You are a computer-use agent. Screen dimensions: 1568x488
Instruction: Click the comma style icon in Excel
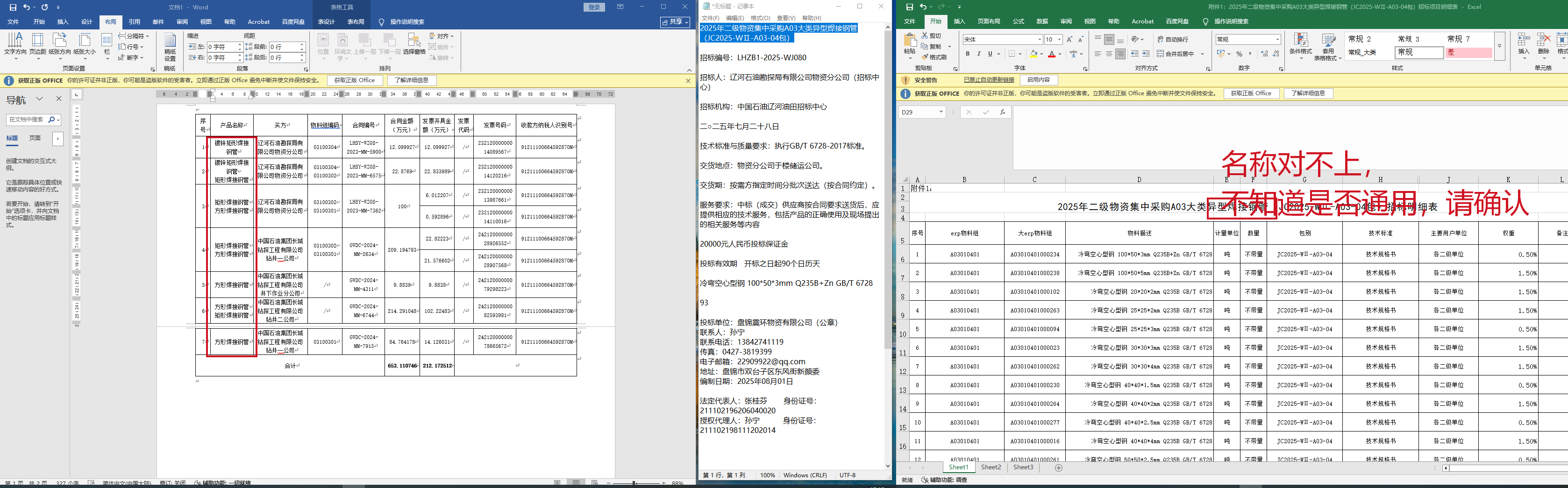pos(1250,54)
